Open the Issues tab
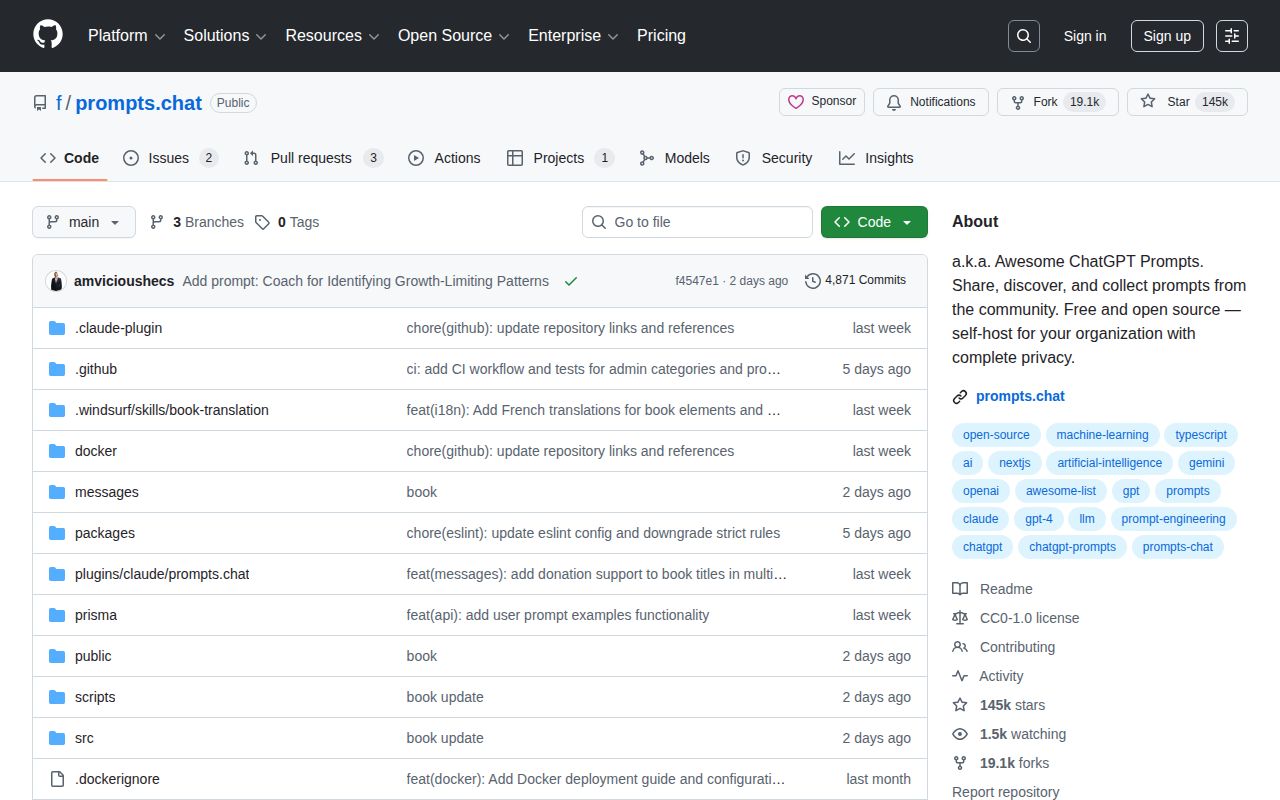Viewport: 1280px width, 800px height. [x=167, y=157]
